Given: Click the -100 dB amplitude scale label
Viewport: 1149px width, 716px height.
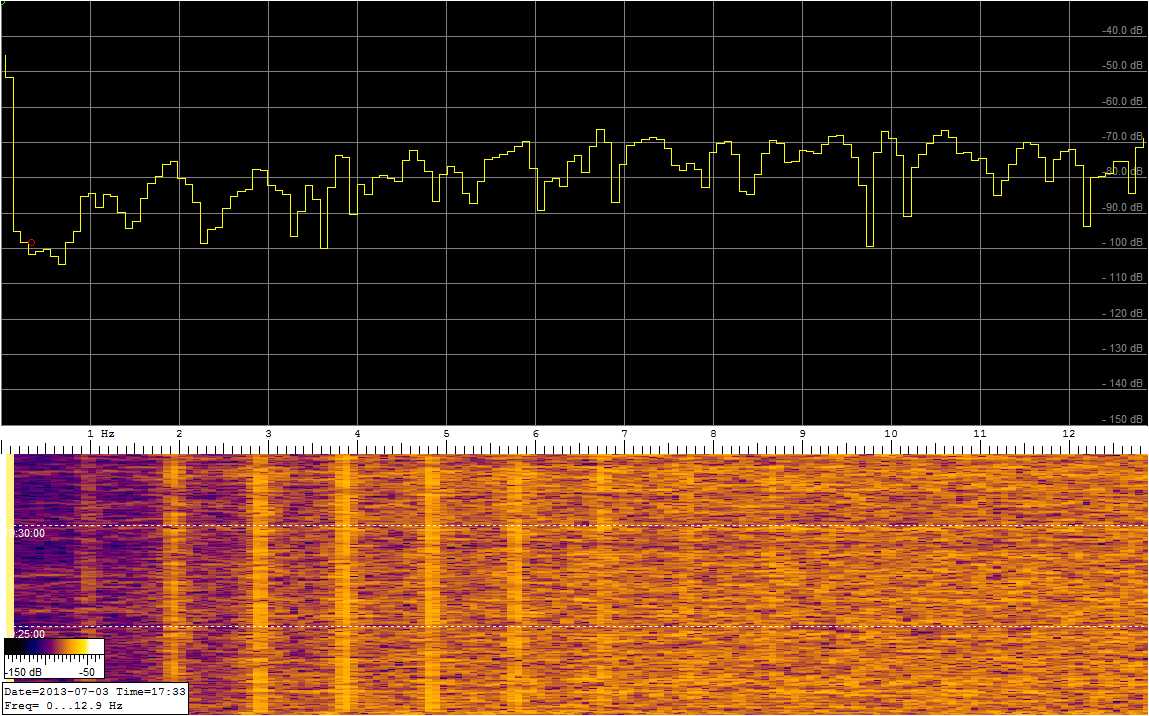Looking at the screenshot, I should coord(1123,243).
